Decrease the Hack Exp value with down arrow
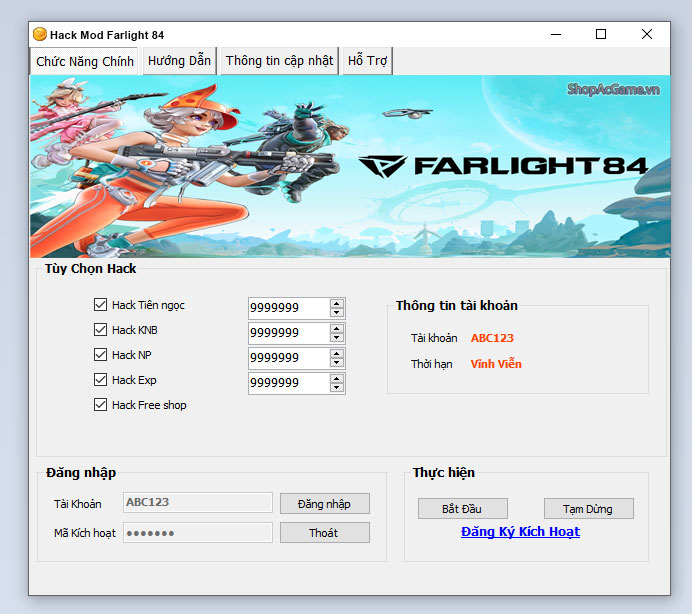Screen dimensions: 693x616 336,388
